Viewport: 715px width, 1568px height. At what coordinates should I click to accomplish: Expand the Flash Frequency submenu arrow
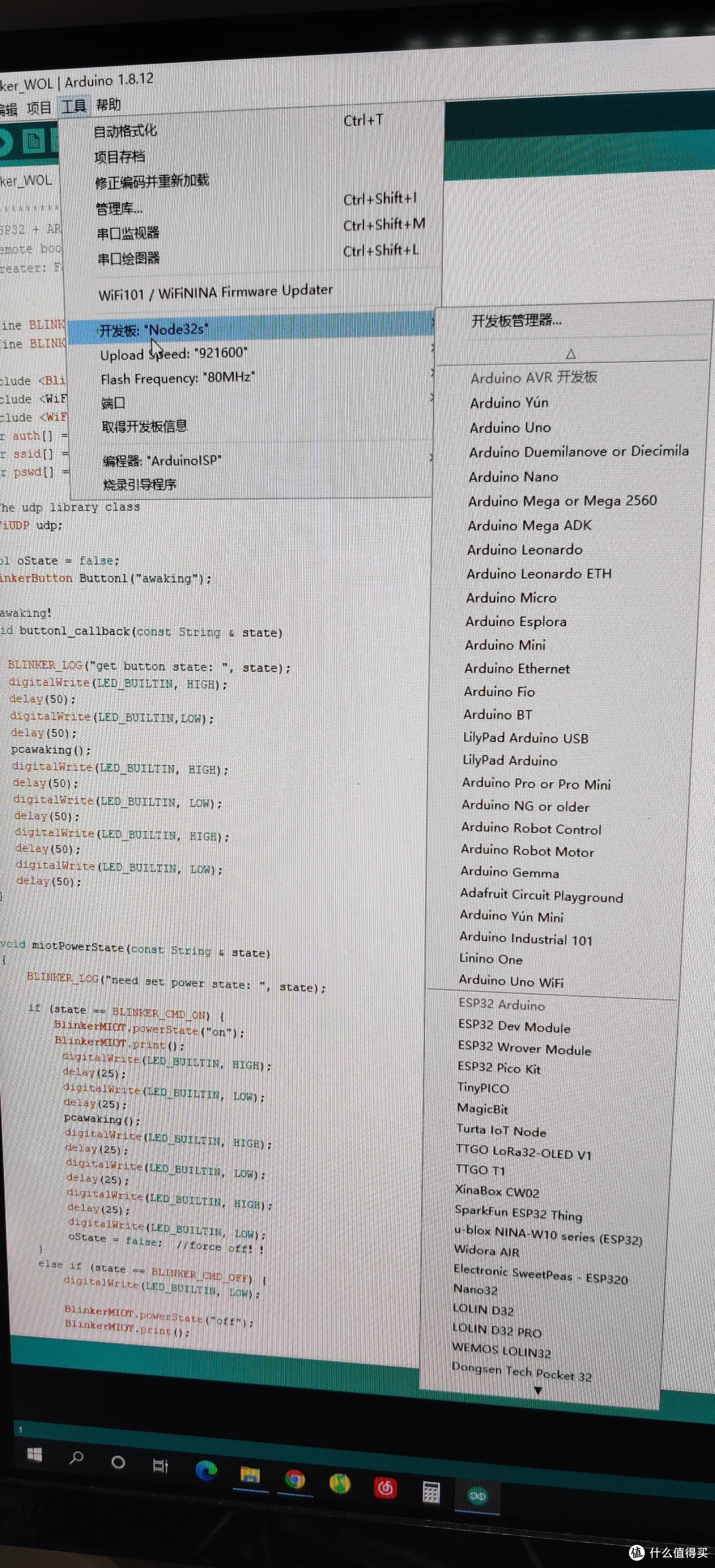432,373
